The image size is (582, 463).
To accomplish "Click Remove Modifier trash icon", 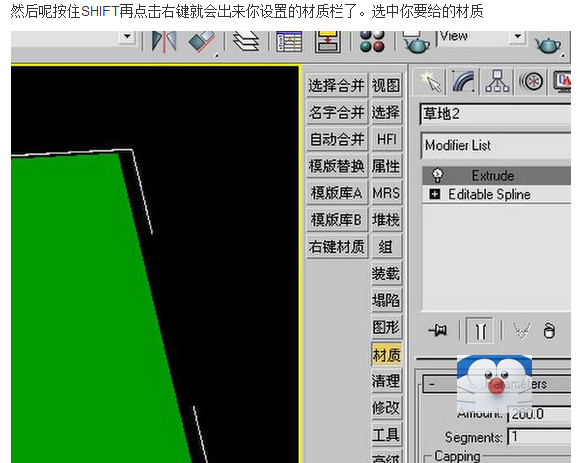I will (549, 330).
